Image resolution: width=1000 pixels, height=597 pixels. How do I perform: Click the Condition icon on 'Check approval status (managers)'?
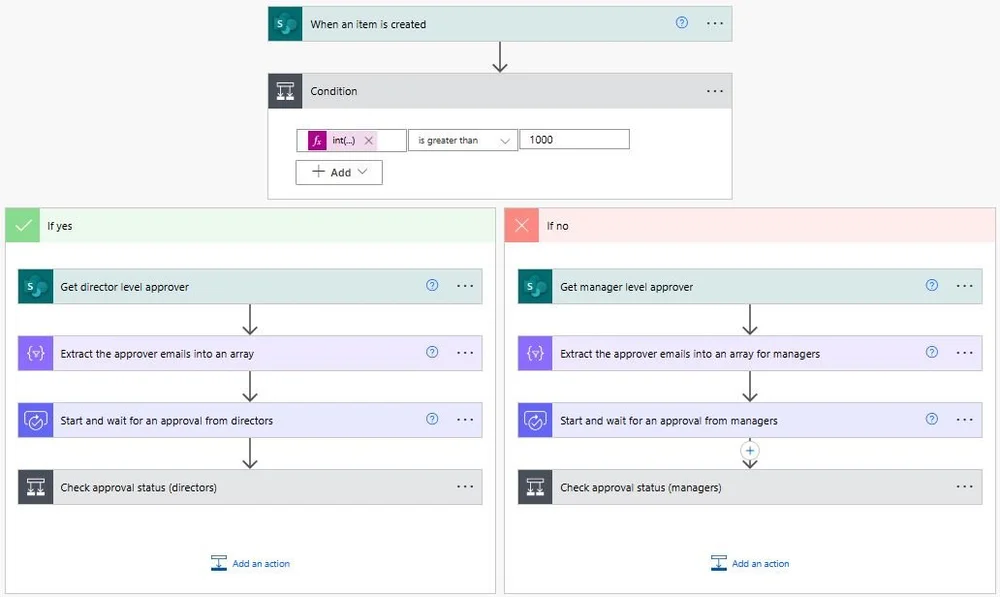pyautogui.click(x=534, y=487)
